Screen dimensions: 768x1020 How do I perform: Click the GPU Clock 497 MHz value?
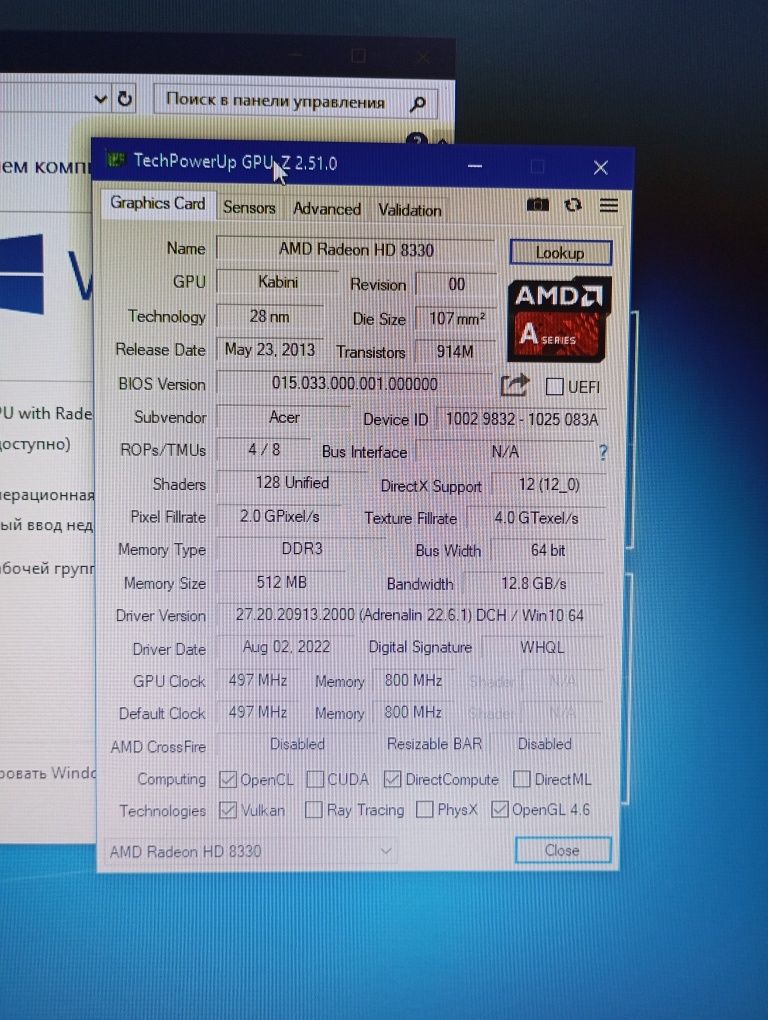pos(258,680)
